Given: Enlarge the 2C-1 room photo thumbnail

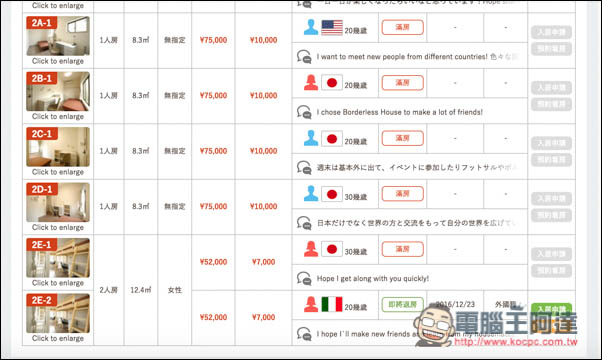Looking at the screenshot, I should tap(58, 147).
